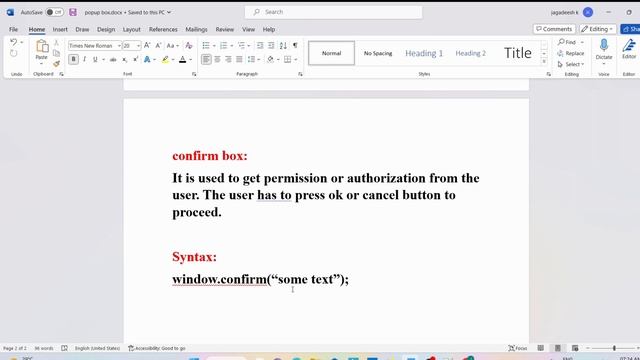Sort paragraph text A to Z

(283, 46)
